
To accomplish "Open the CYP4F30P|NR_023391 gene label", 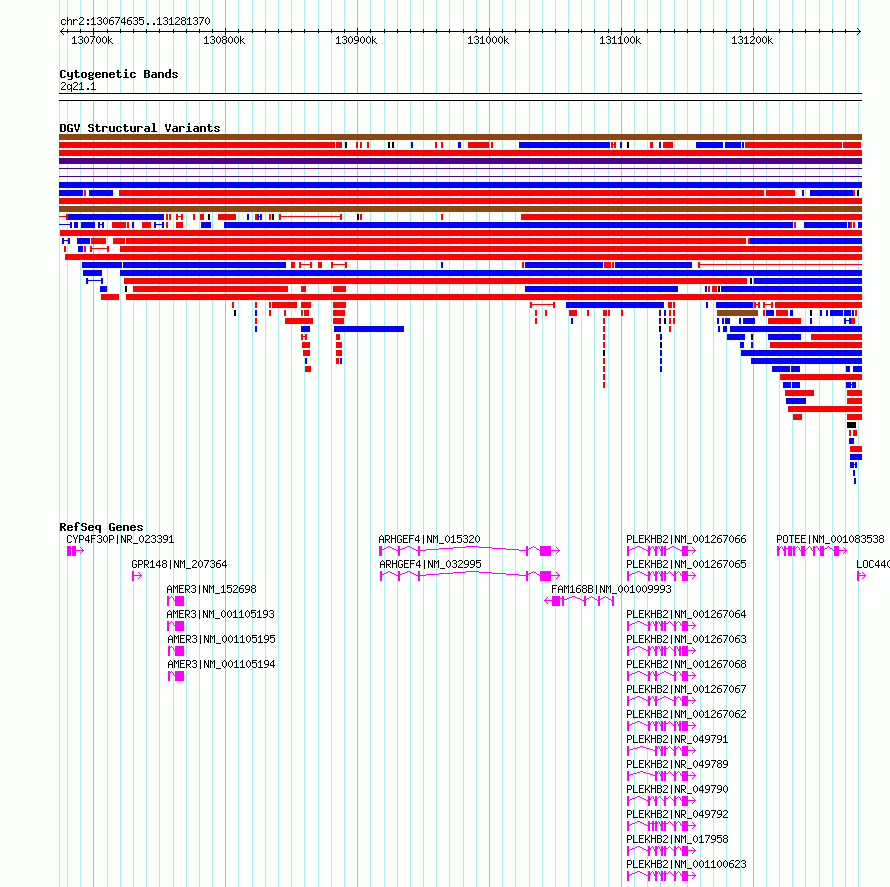I will [x=120, y=539].
